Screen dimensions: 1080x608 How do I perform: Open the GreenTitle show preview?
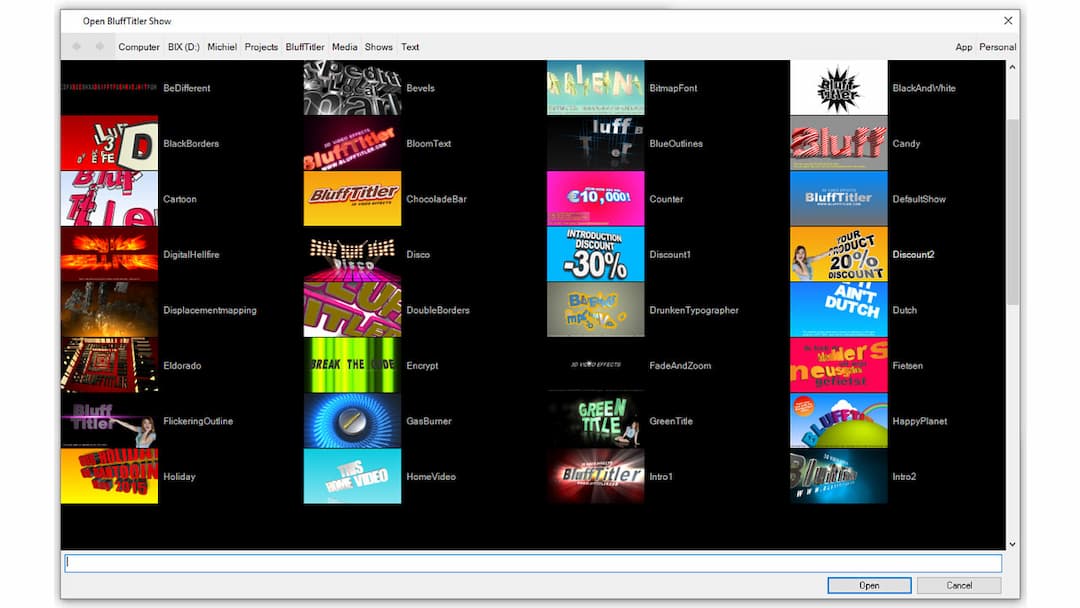(595, 420)
